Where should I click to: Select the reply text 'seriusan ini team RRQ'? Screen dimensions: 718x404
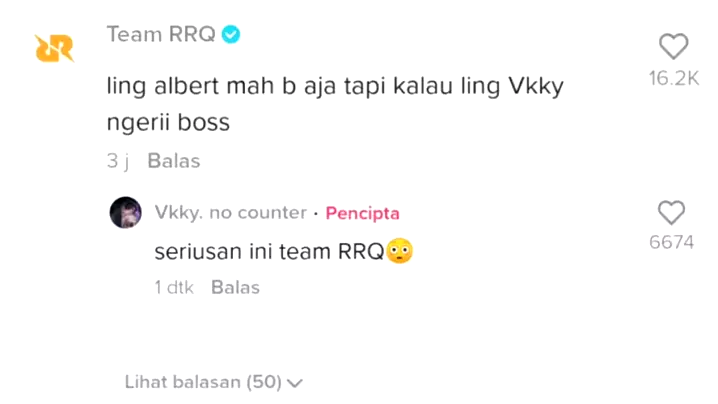click(269, 251)
